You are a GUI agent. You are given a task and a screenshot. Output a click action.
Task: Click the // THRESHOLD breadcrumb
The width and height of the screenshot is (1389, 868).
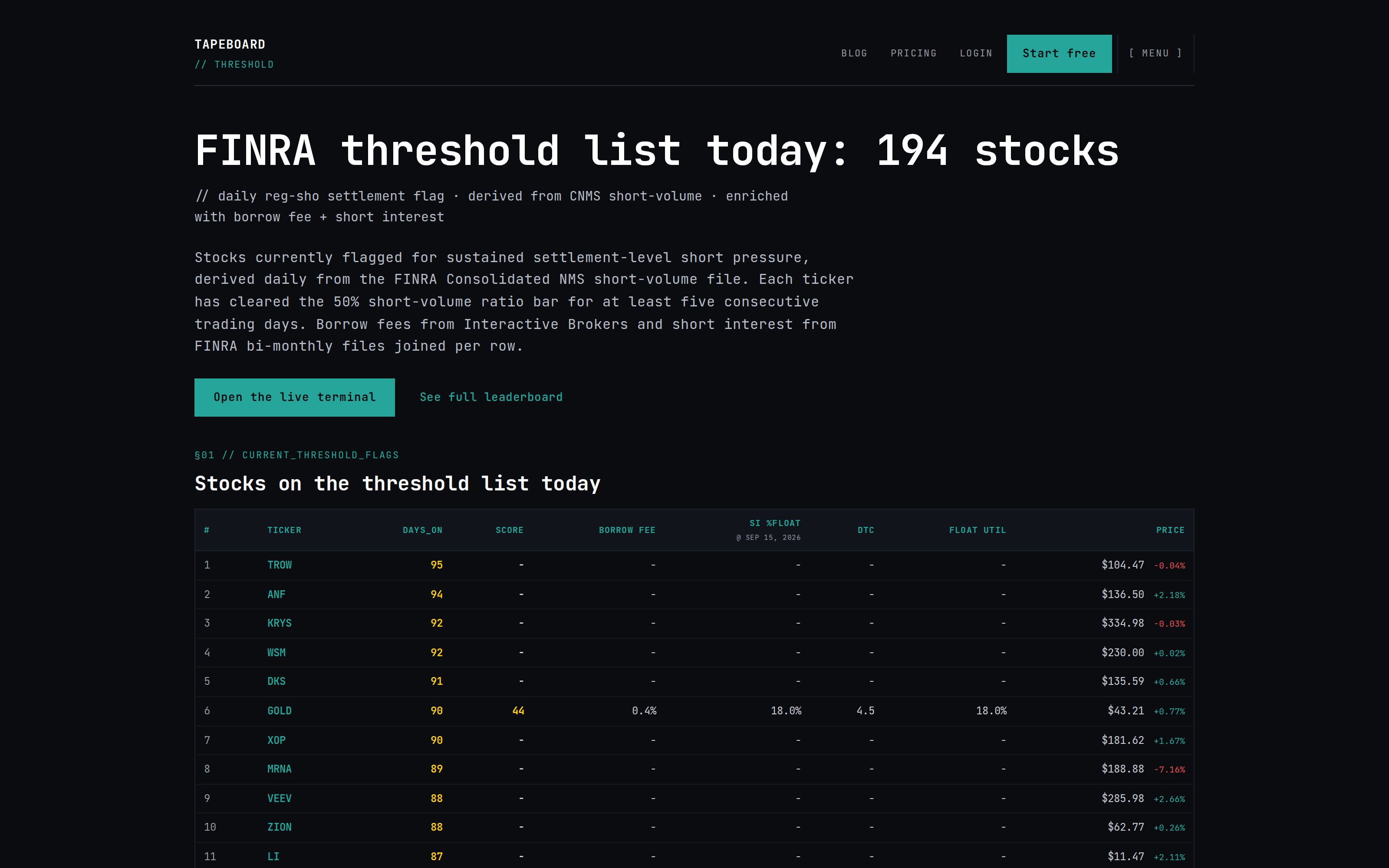click(234, 65)
